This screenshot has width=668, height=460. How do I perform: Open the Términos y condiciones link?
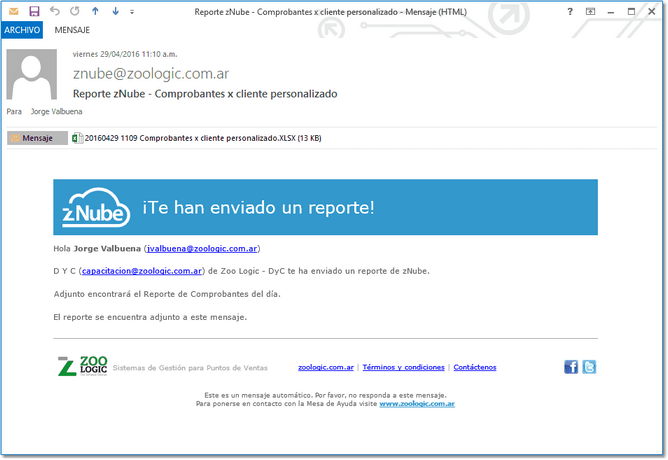(x=403, y=367)
